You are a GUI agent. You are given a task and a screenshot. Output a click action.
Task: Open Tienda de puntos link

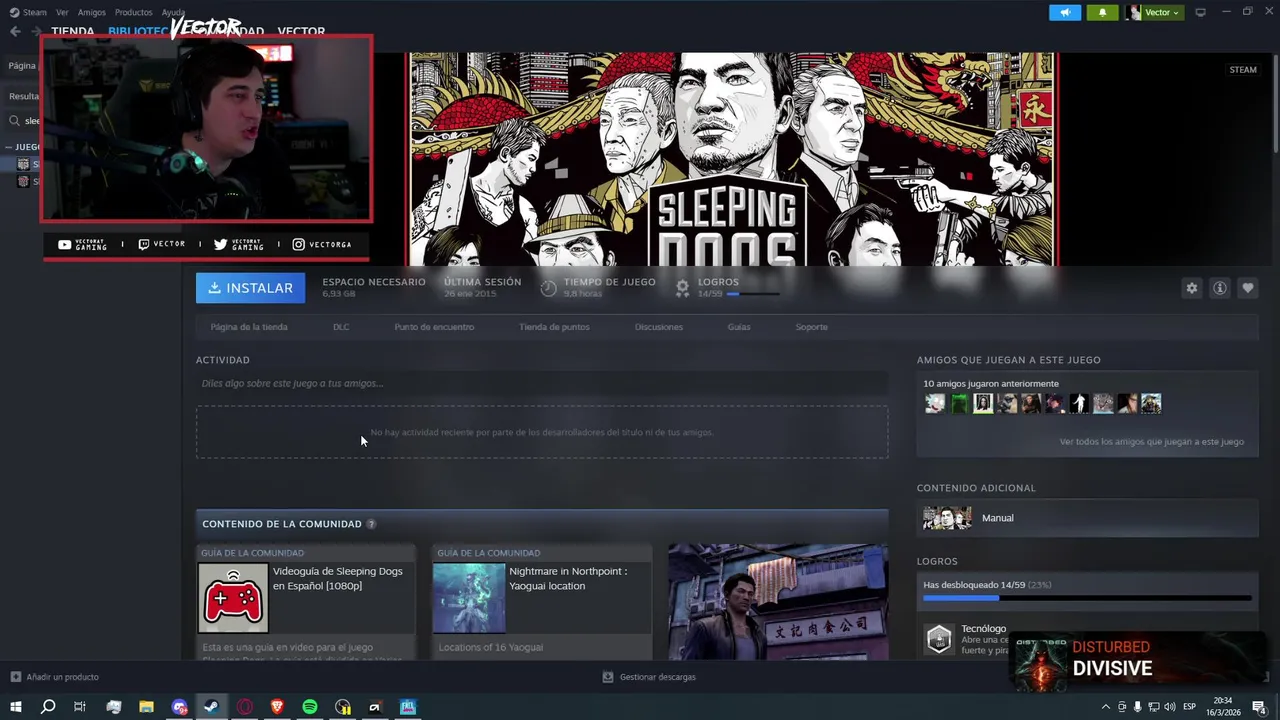pyautogui.click(x=554, y=327)
